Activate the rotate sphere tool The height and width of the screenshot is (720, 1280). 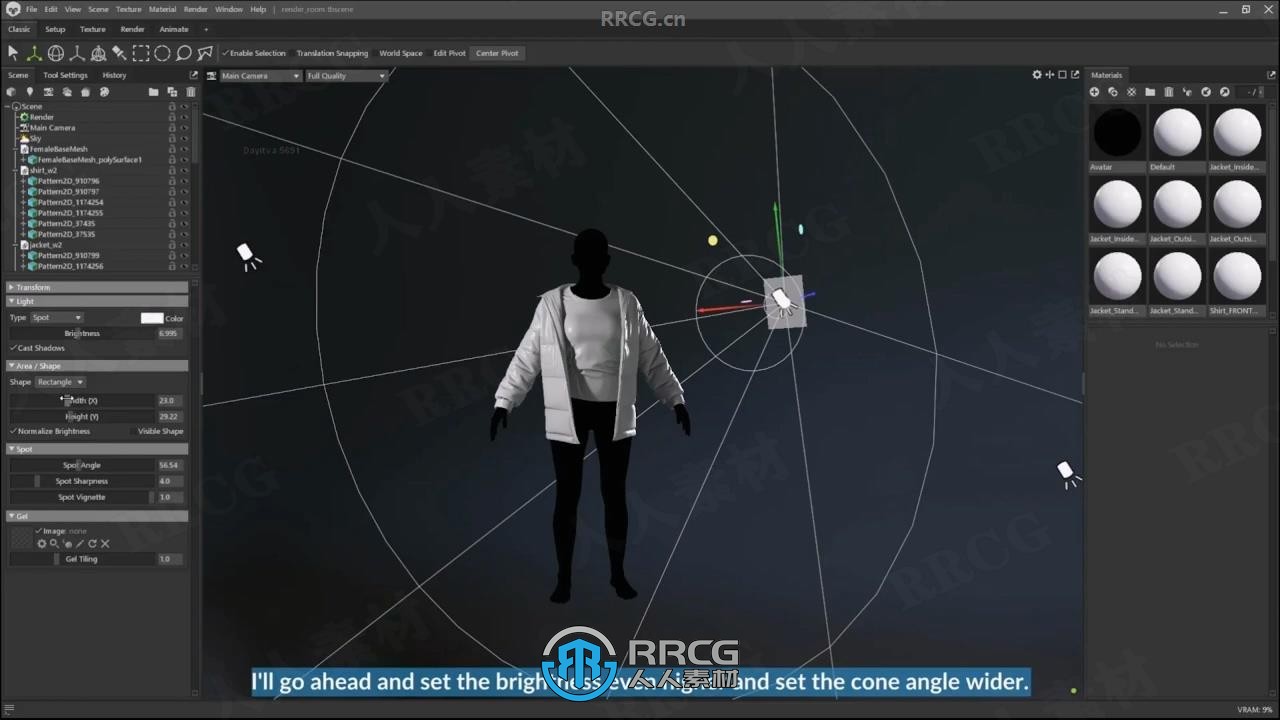(x=56, y=53)
